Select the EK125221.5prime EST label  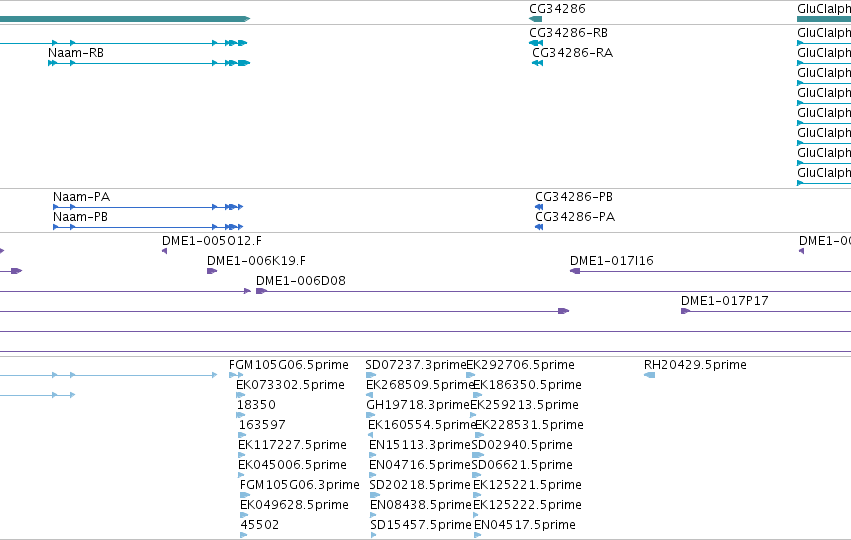coord(528,485)
